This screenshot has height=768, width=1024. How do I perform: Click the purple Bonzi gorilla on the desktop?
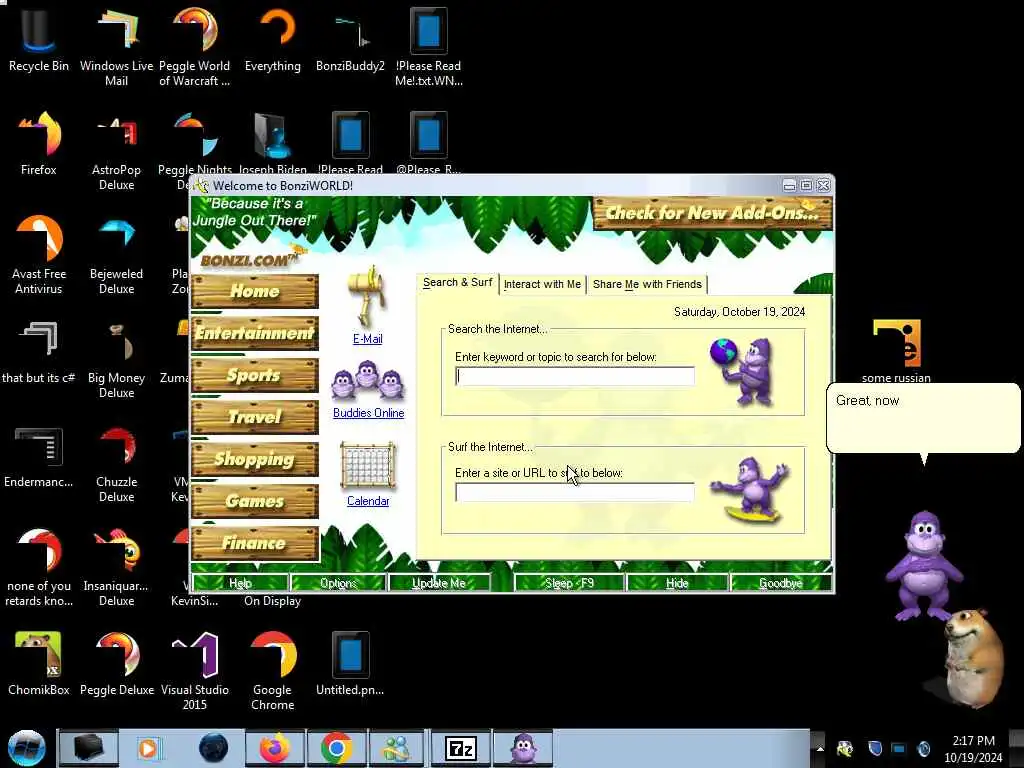pos(923,566)
